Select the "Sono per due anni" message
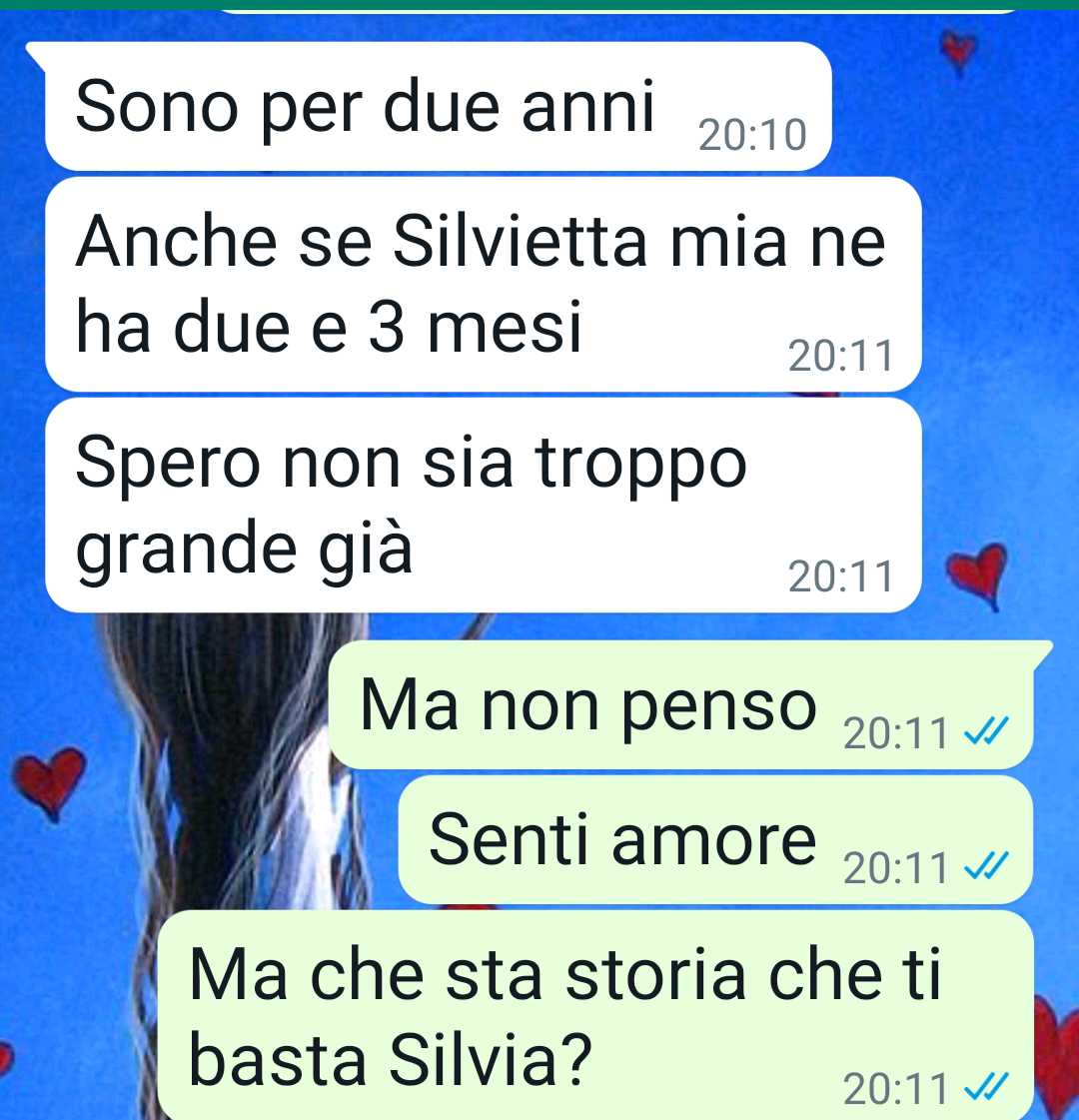 tap(439, 106)
